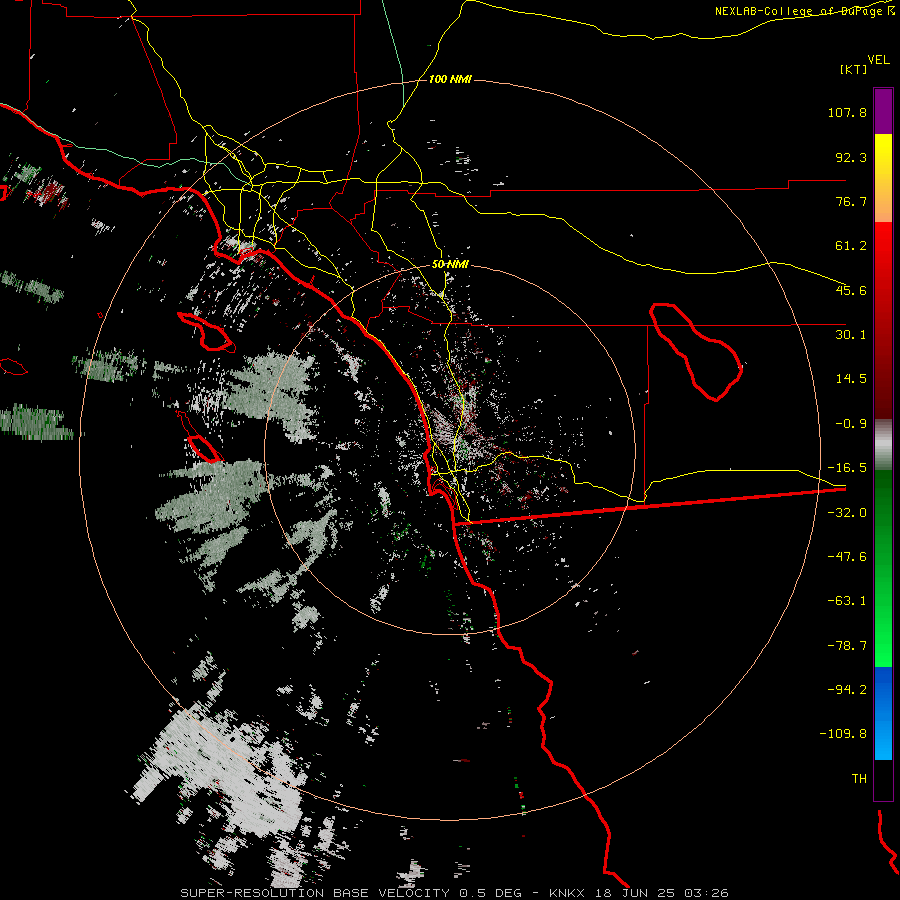Click the blue segment of the color bar
The height and width of the screenshot is (900, 900).
(x=883, y=713)
